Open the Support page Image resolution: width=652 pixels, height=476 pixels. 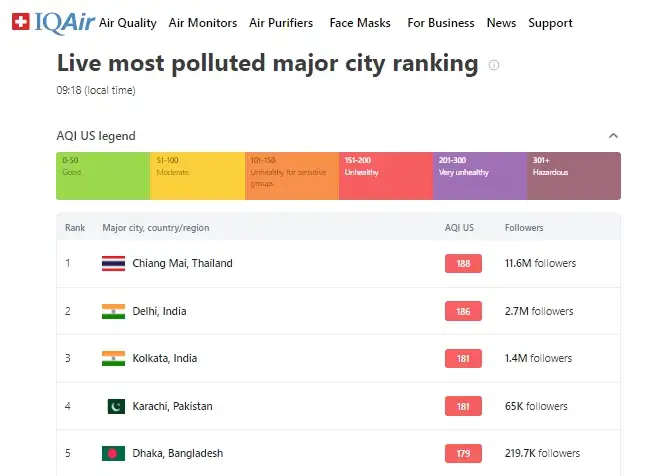click(550, 23)
